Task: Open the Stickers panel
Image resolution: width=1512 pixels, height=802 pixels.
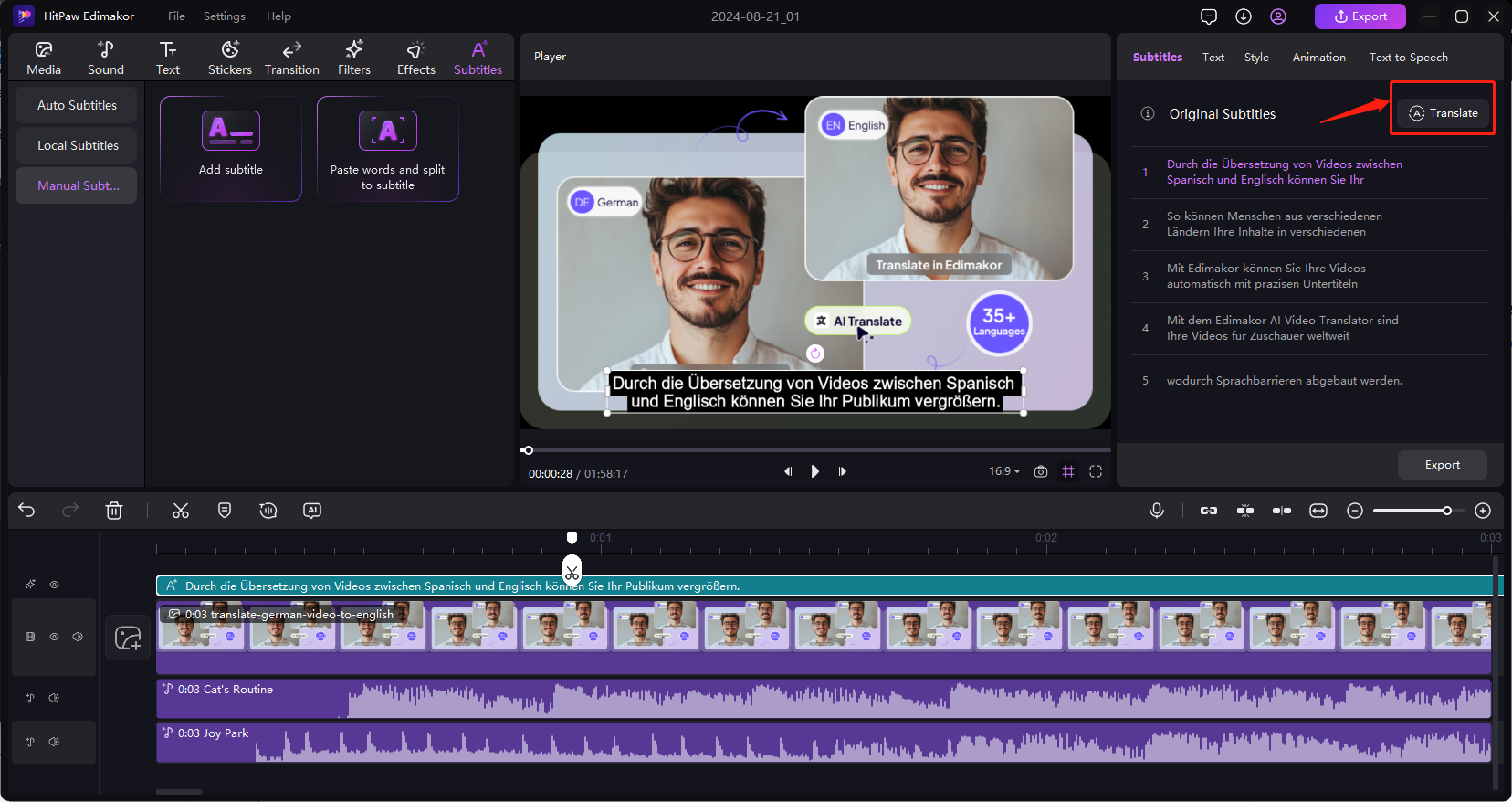Action: [x=230, y=58]
